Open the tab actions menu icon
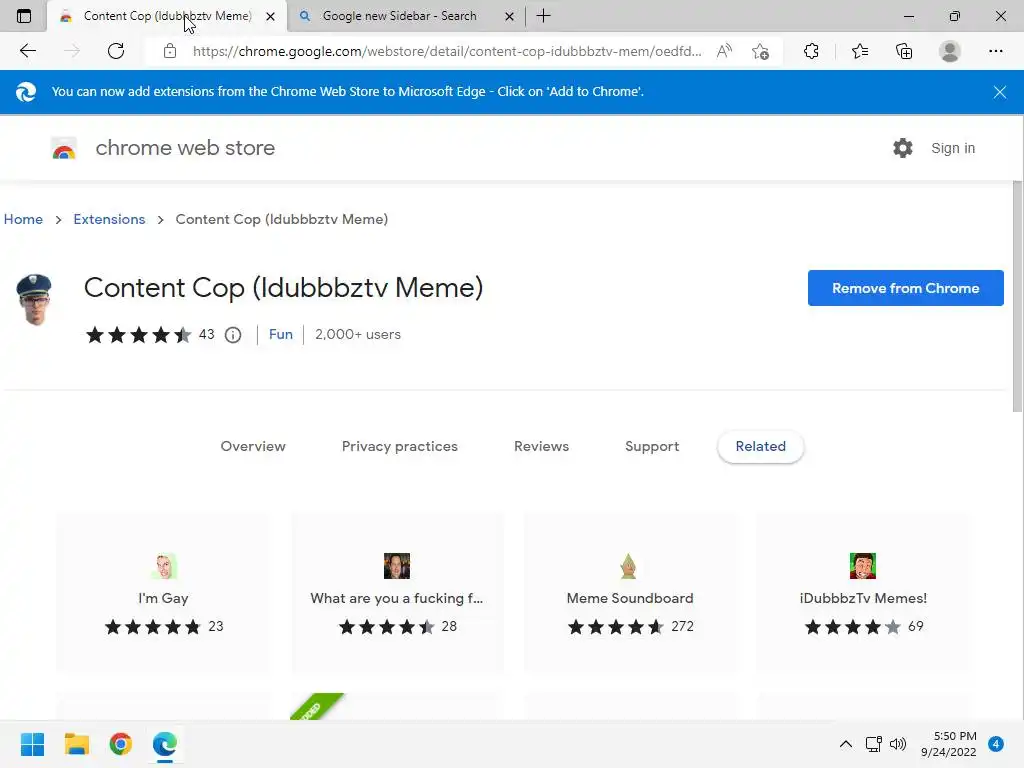The height and width of the screenshot is (768, 1024). [x=24, y=16]
